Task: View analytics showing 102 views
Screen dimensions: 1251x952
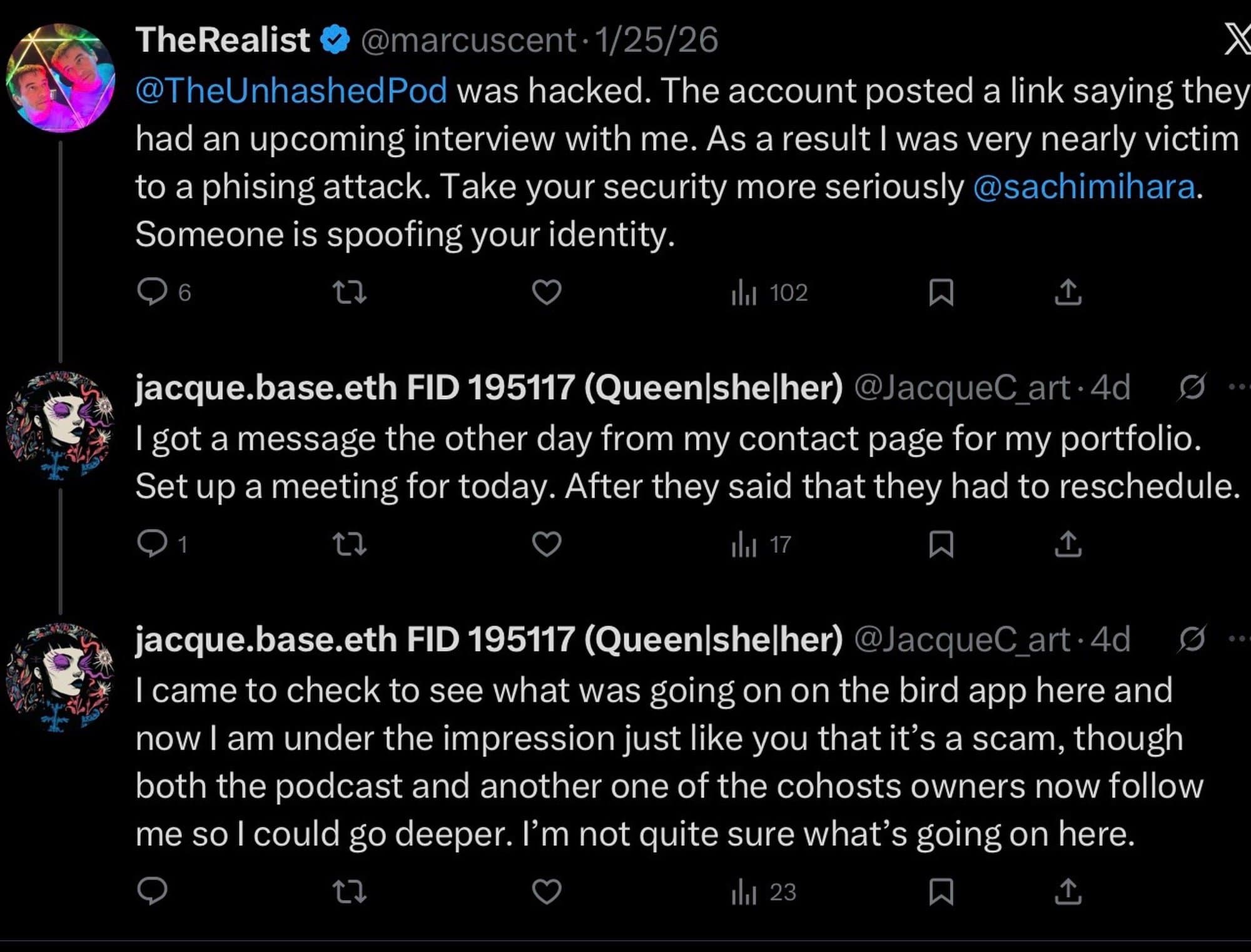Action: coord(769,293)
